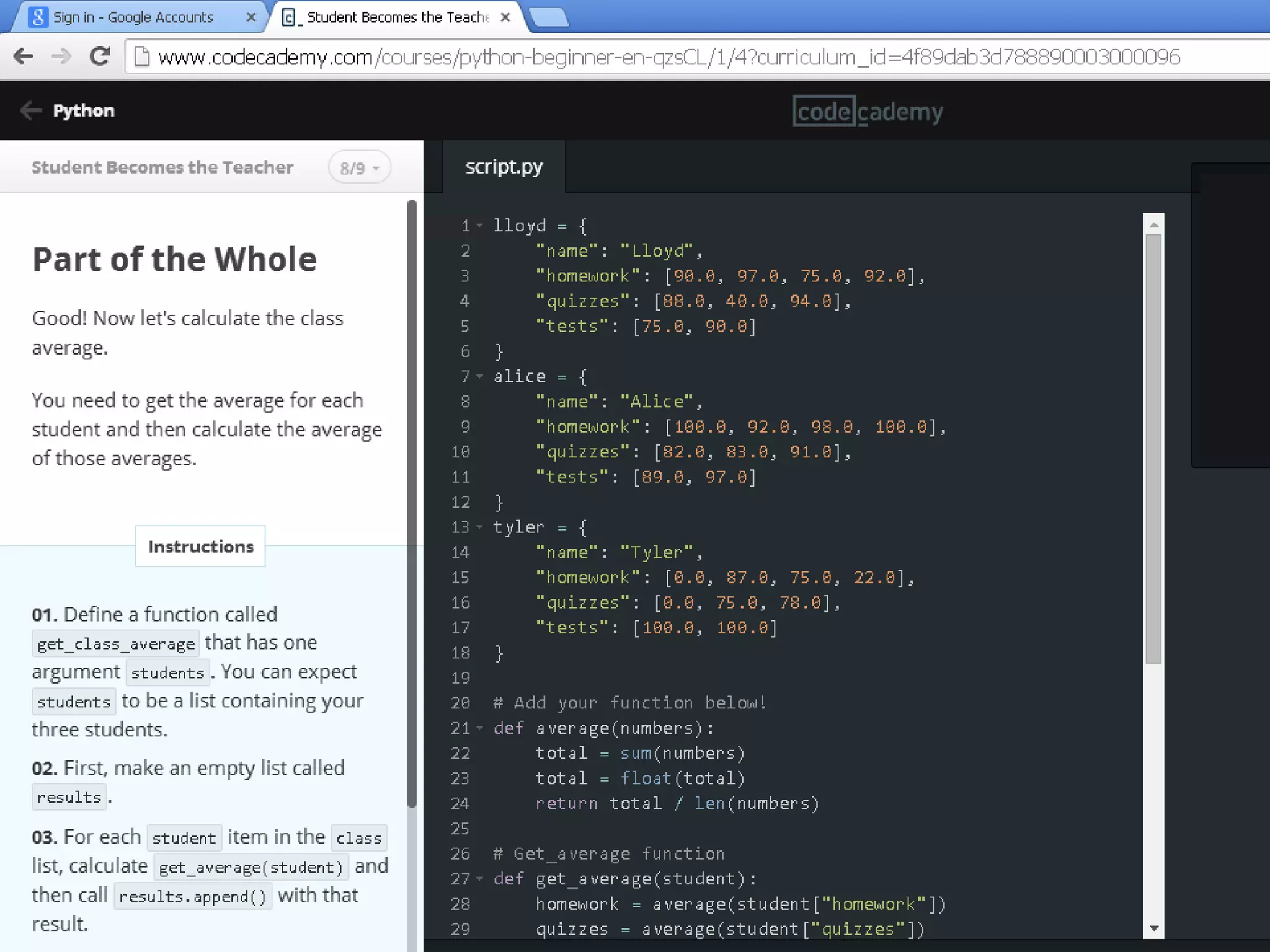This screenshot has width=1270, height=952.
Task: Place cursor on the "# Add your function below!" comment
Action: [x=630, y=703]
